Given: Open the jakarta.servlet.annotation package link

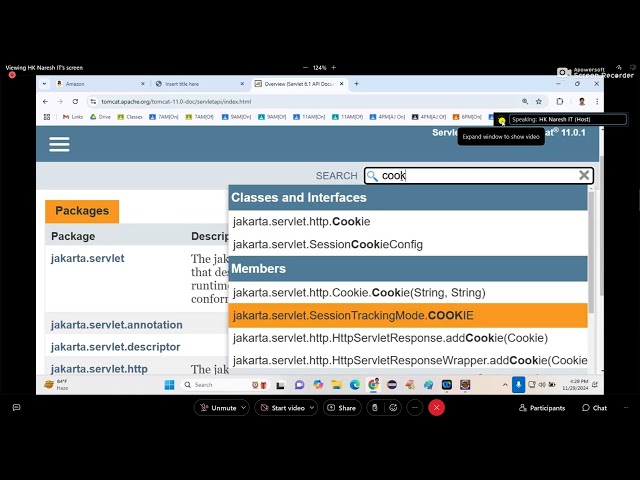Looking at the screenshot, I should pos(117,325).
